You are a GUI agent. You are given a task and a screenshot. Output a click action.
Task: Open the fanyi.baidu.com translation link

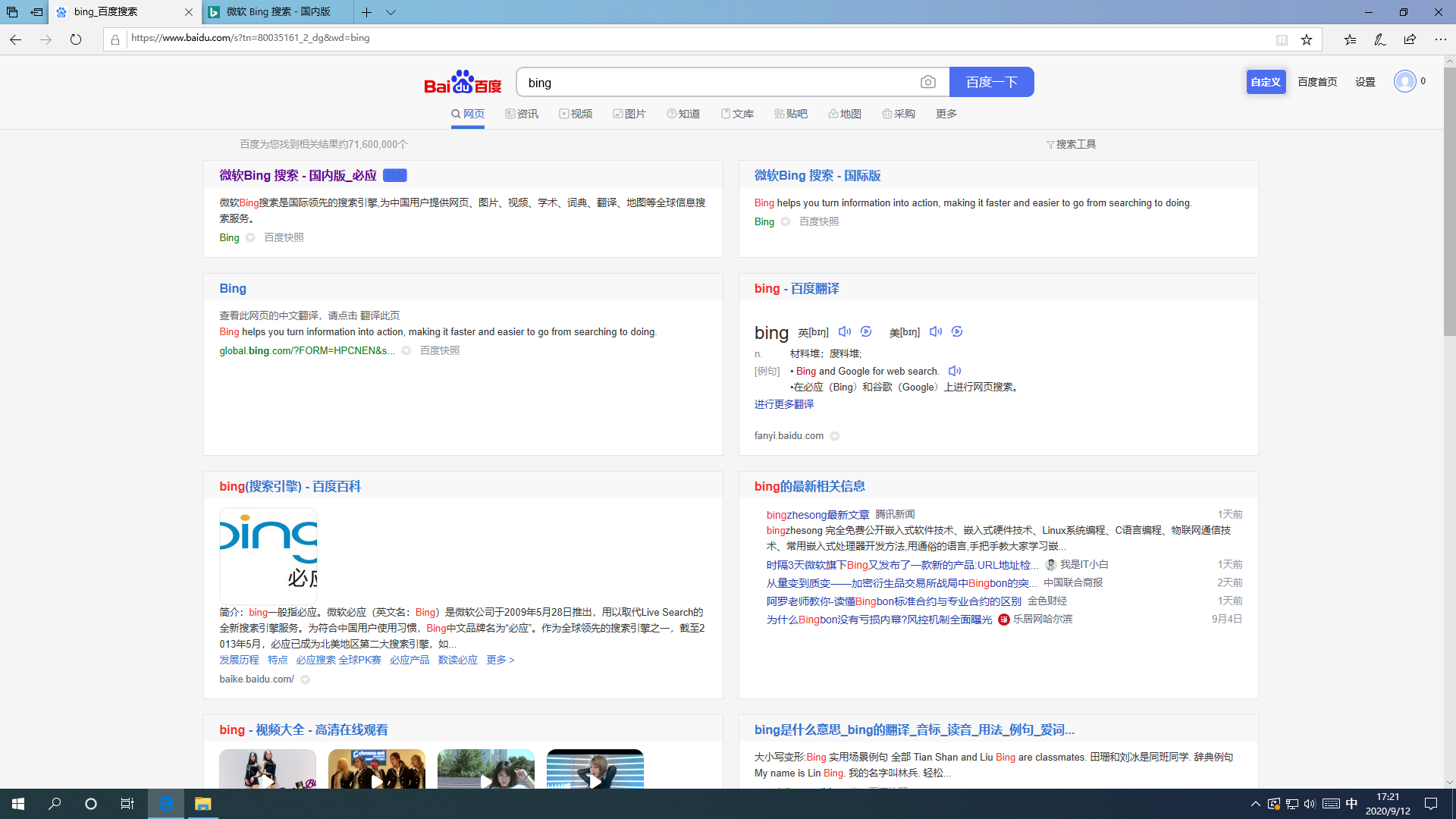point(788,435)
